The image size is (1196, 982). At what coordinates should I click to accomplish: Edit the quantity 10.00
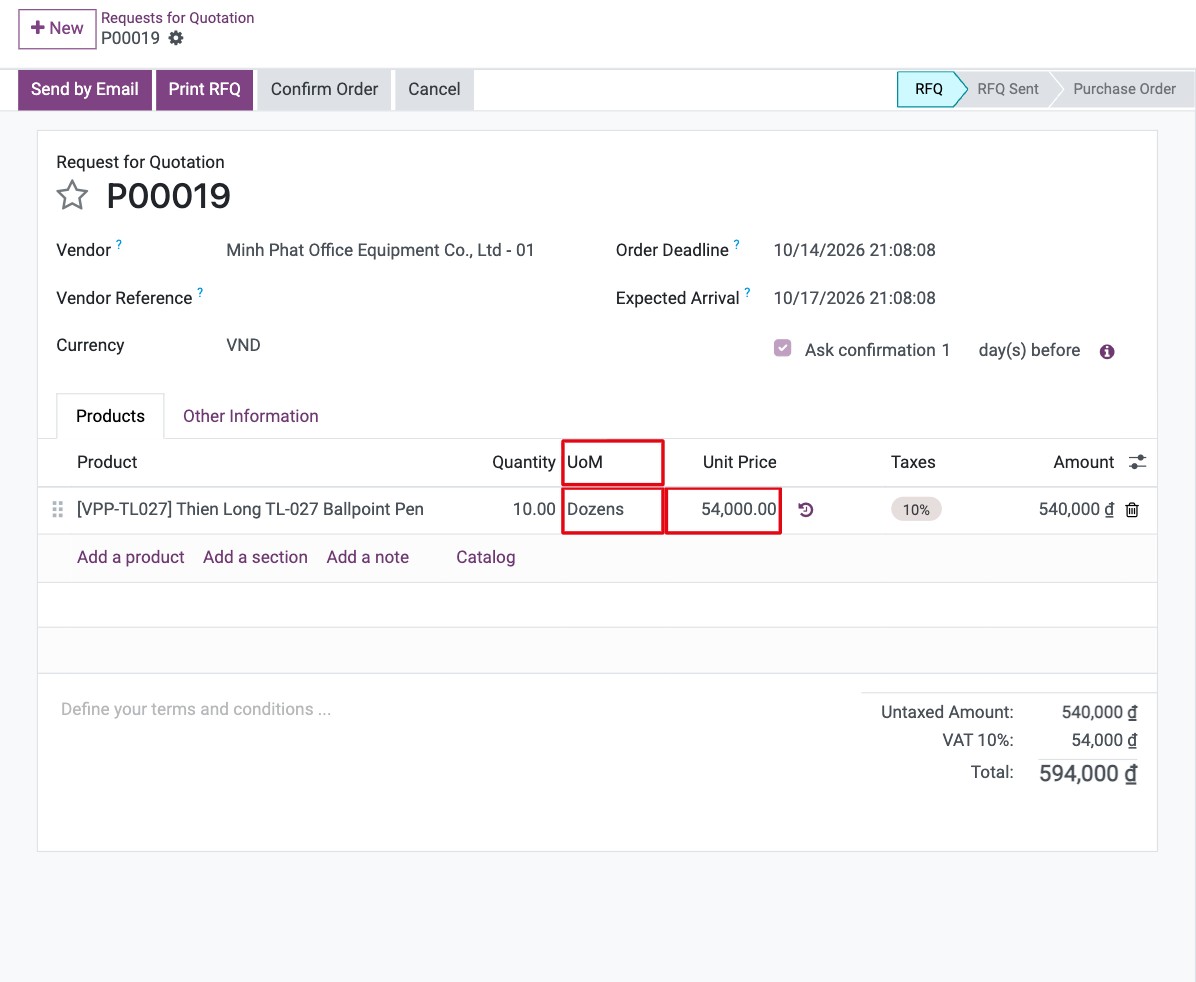click(534, 509)
